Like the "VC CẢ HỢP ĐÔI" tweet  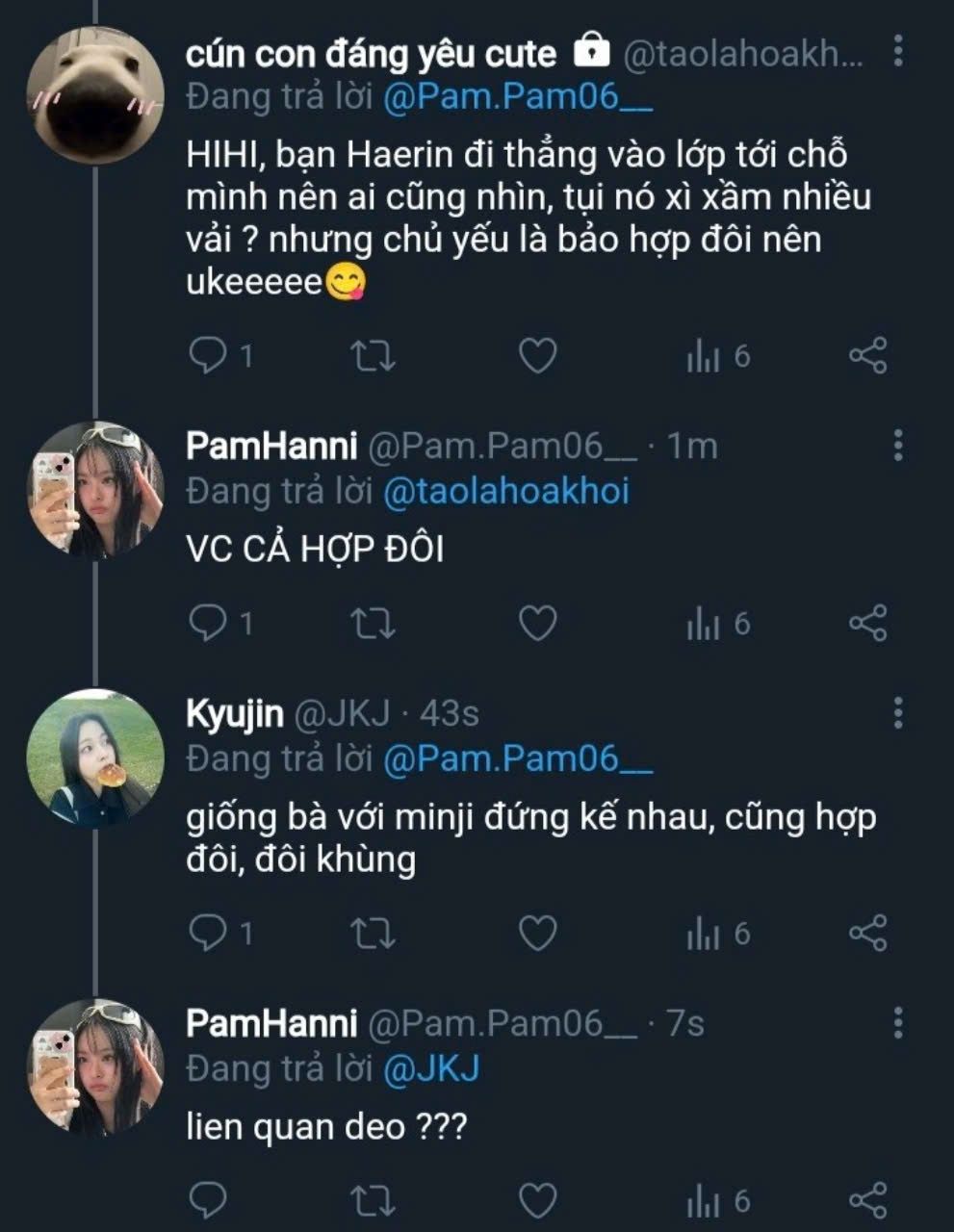537,624
